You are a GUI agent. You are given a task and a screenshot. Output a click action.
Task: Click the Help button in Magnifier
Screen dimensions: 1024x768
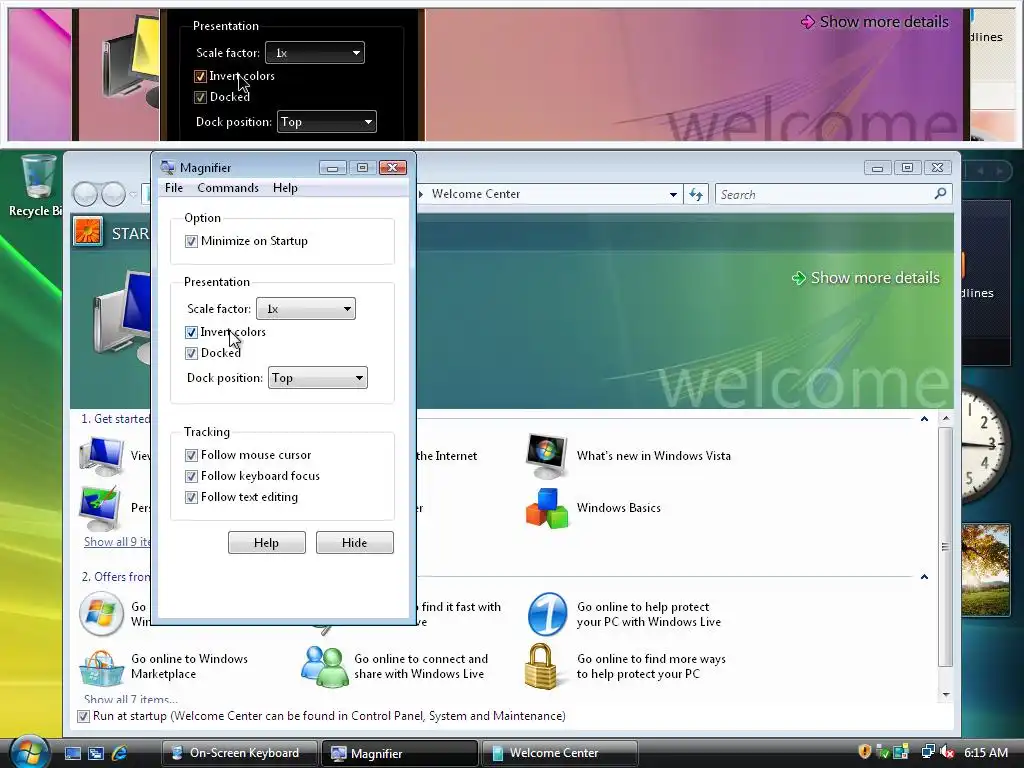click(266, 543)
